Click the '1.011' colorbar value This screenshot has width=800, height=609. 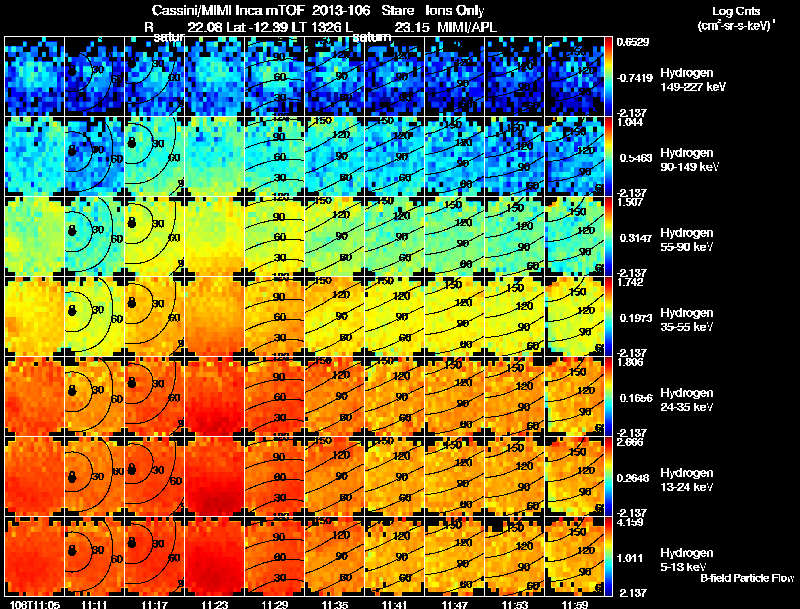pos(631,558)
